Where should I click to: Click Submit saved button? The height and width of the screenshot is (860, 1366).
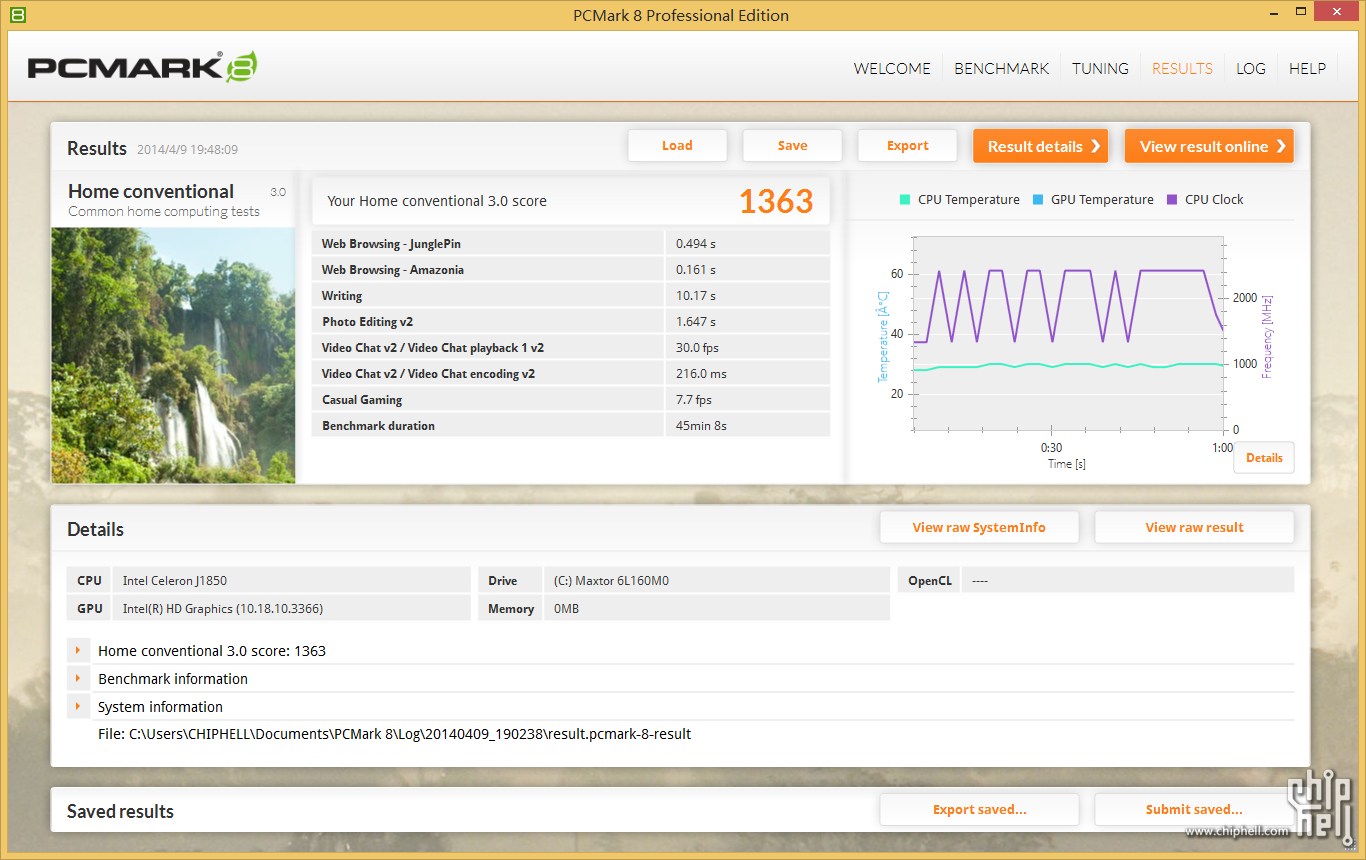tap(1194, 809)
